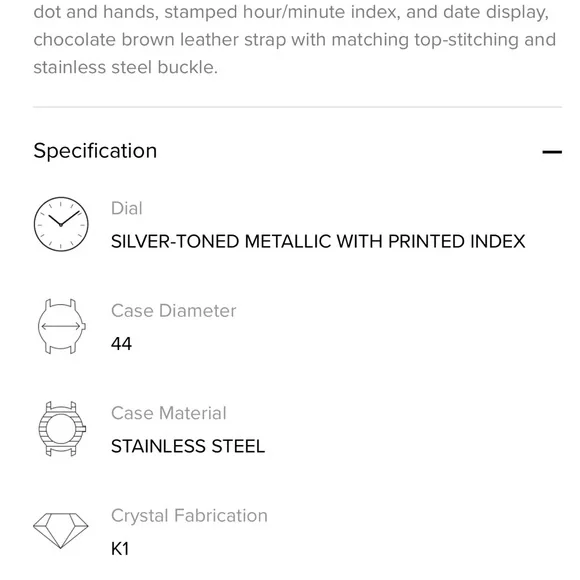Screen dimensions: 580x580
Task: Click 'stainless steel buckle' description line
Action: point(125,67)
